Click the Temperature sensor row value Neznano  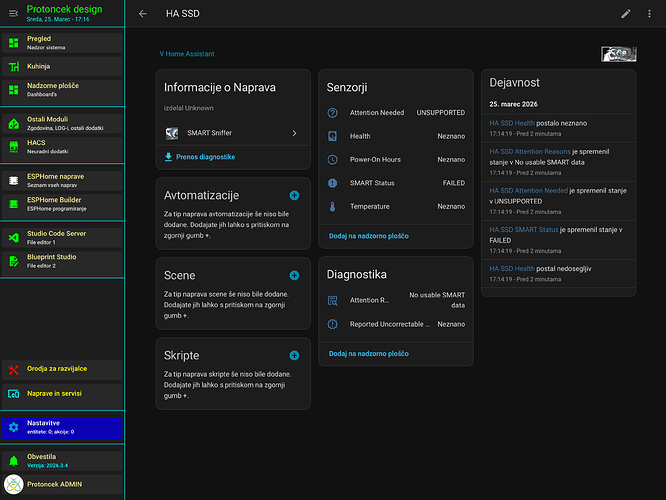pyautogui.click(x=451, y=206)
